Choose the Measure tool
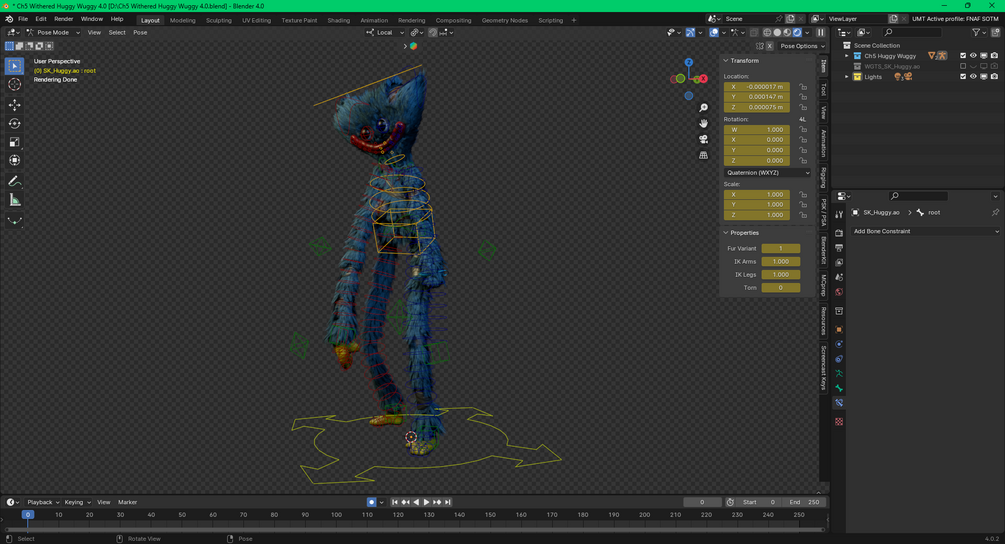Viewport: 1005px width, 544px height. point(15,200)
